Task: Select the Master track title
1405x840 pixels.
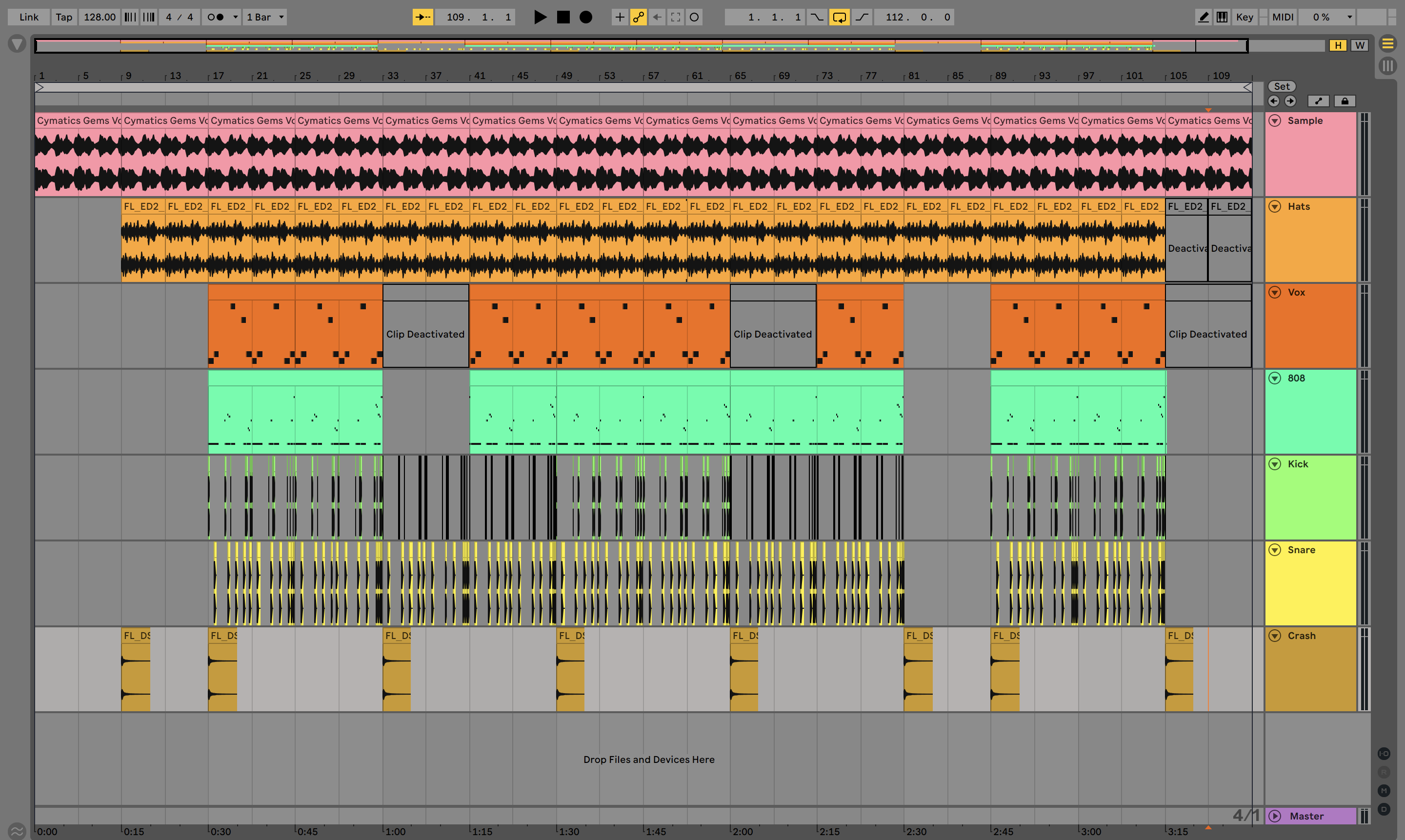Action: (1306, 816)
